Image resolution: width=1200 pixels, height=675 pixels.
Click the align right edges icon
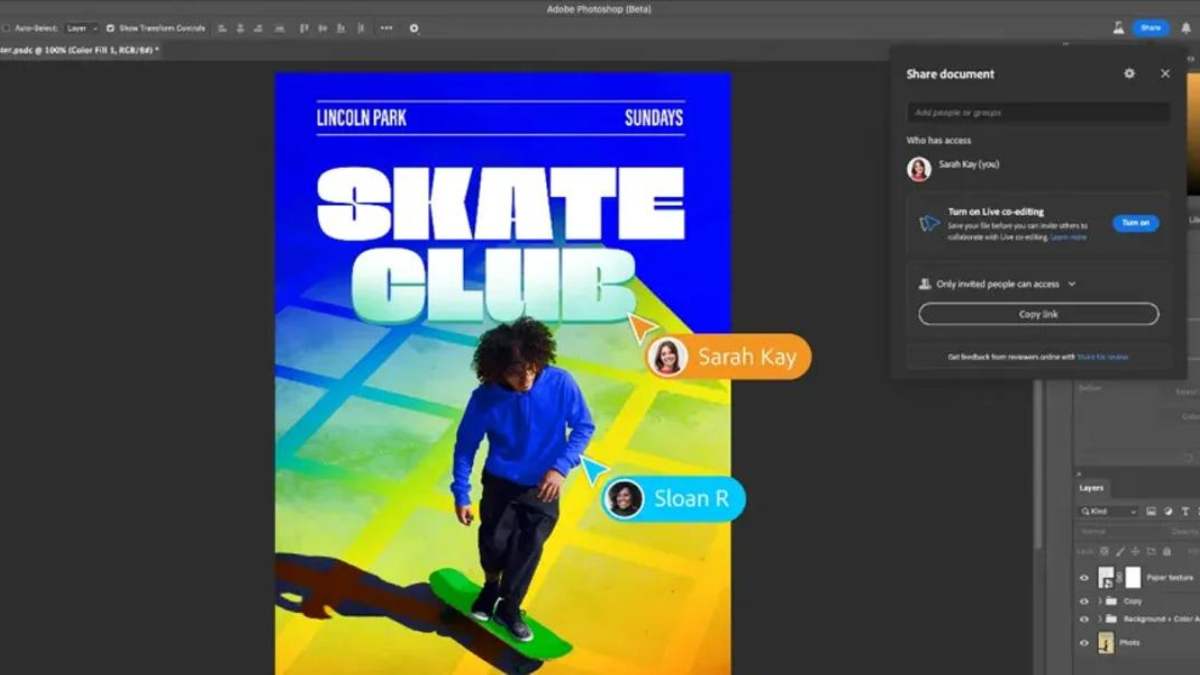pyautogui.click(x=258, y=28)
